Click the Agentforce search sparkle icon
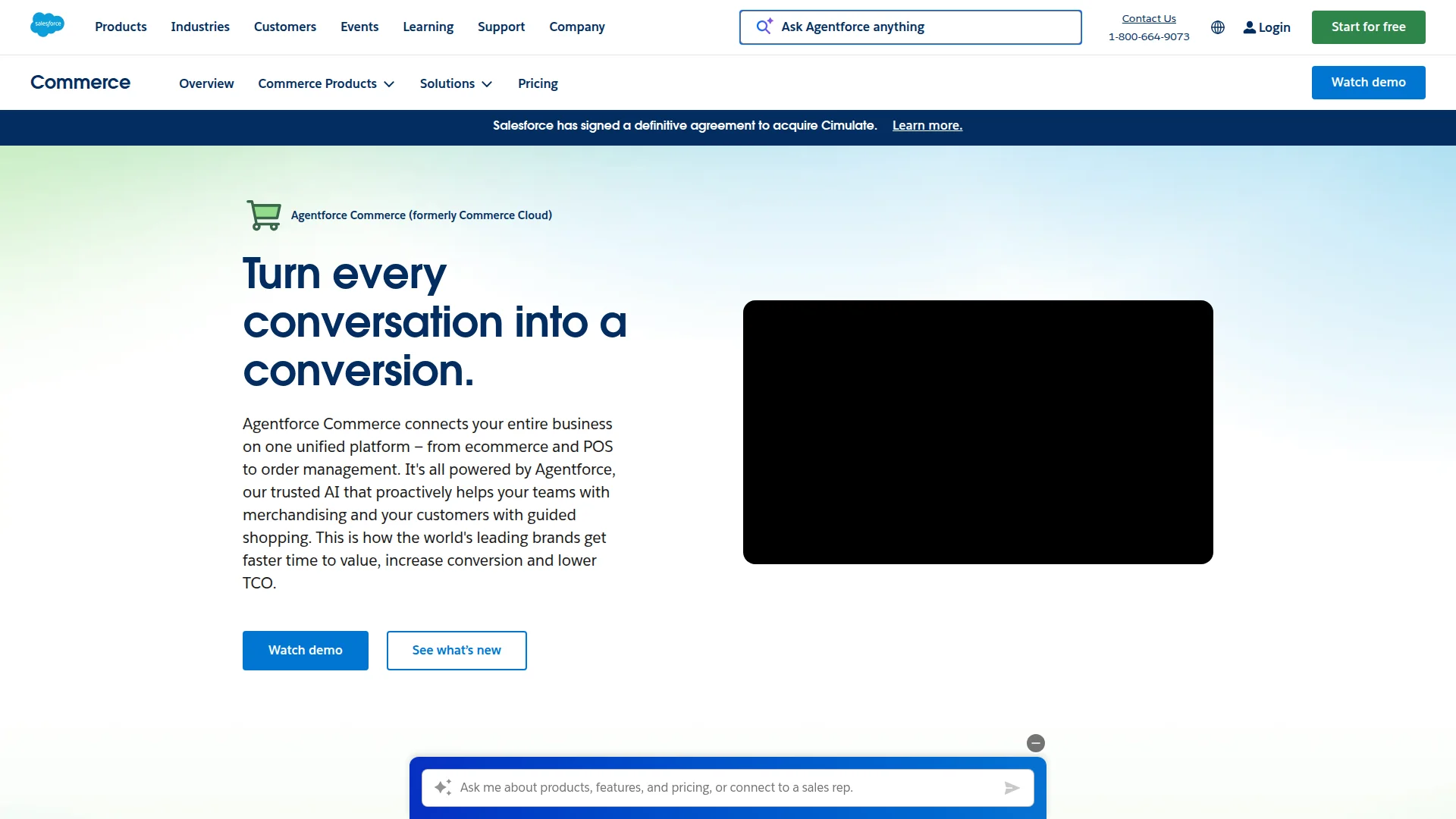This screenshot has width=1456, height=819. coord(764,27)
